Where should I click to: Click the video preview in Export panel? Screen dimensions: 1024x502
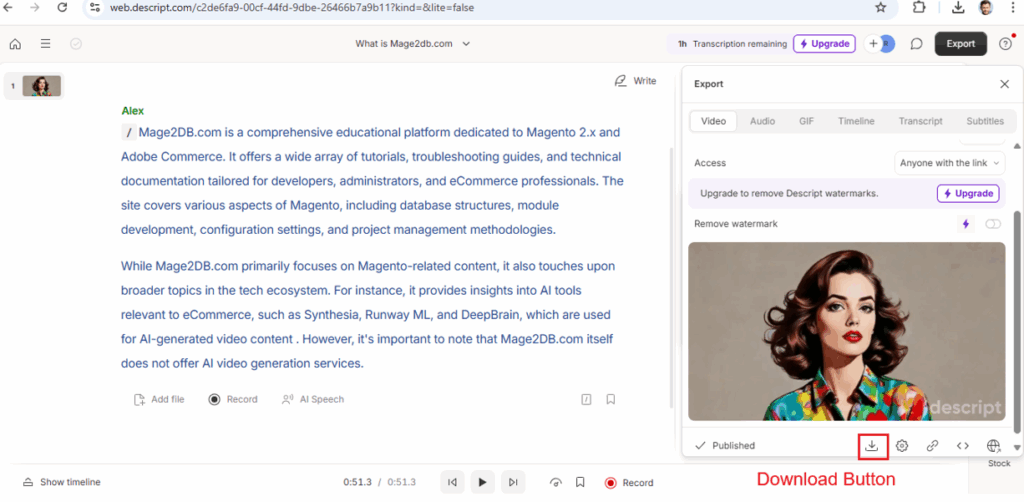tap(846, 332)
